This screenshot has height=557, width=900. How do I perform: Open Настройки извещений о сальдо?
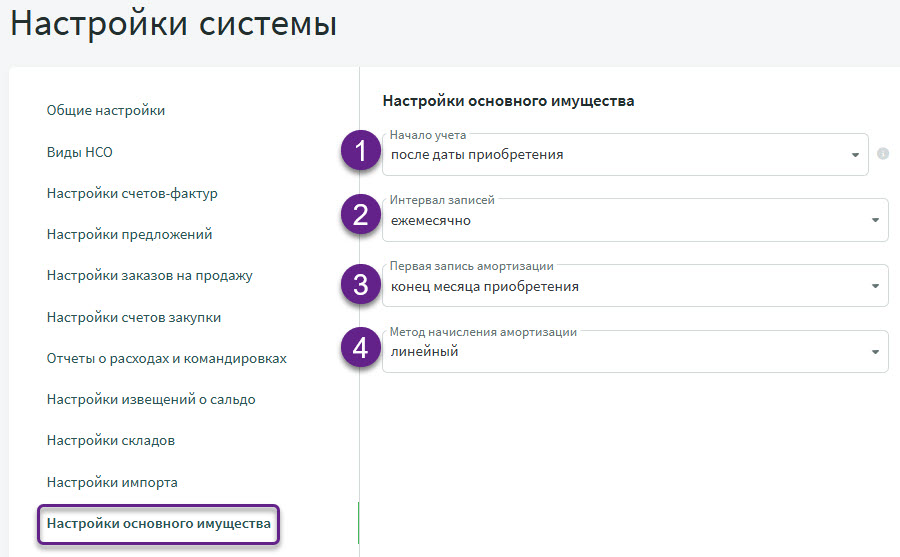[151, 400]
